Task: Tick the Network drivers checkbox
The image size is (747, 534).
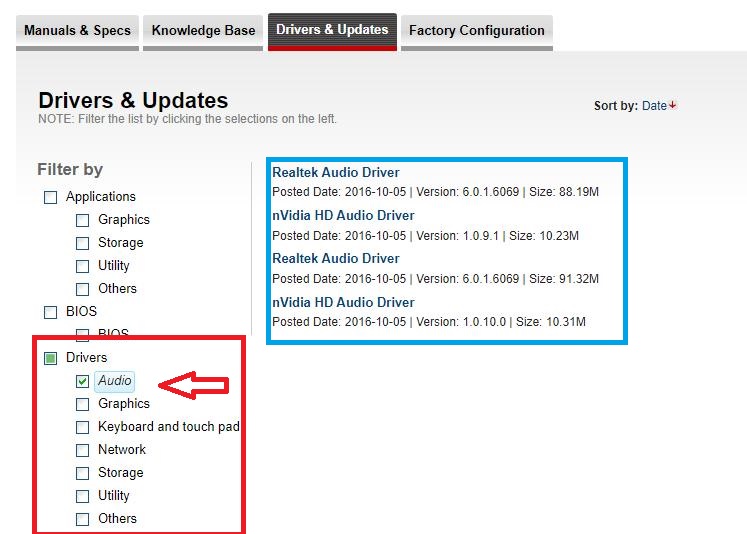Action: 82,450
